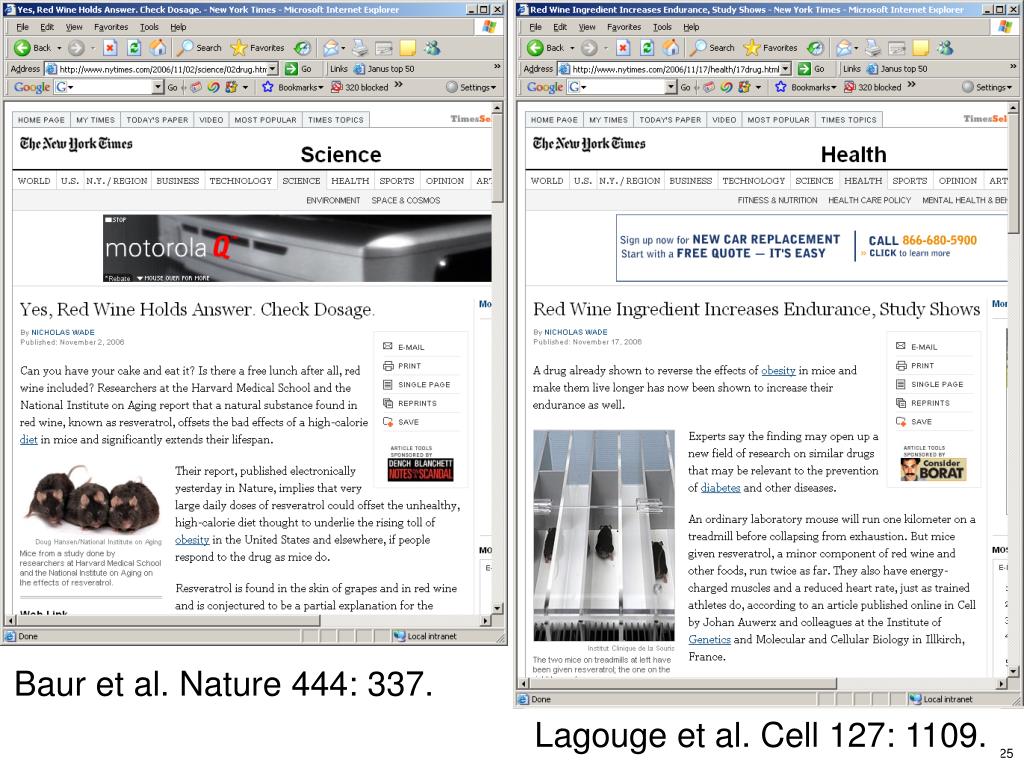Click treadmill mice photo in Health article
Image resolution: width=1024 pixels, height=768 pixels.
coord(603,536)
